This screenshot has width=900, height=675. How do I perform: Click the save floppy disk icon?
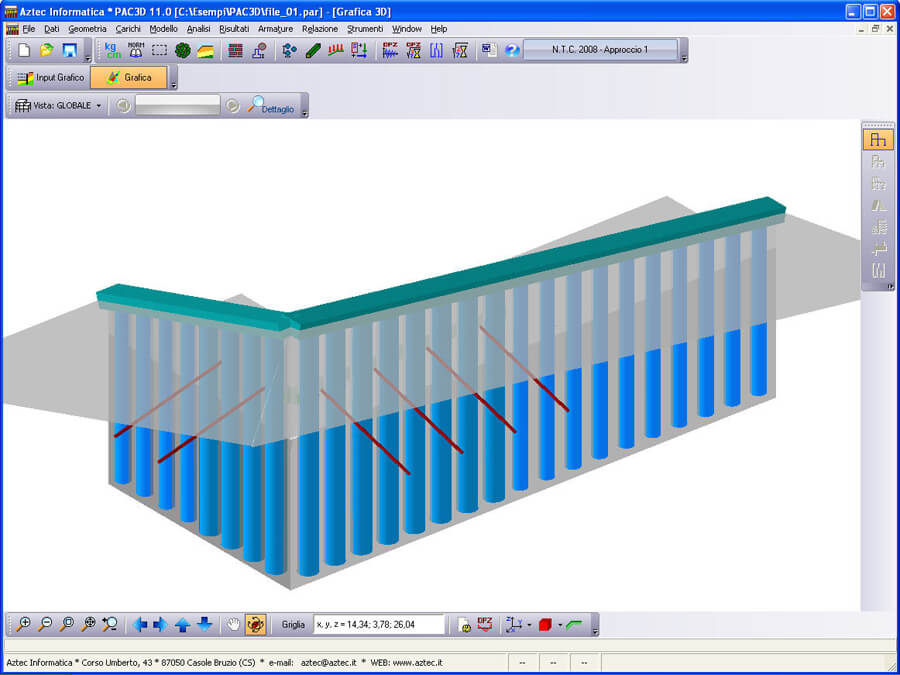tap(70, 51)
